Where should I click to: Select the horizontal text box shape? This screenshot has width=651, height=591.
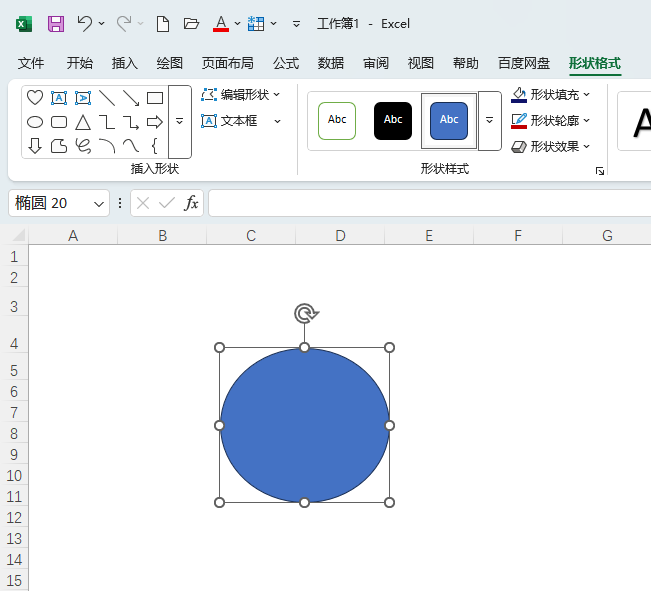click(59, 98)
